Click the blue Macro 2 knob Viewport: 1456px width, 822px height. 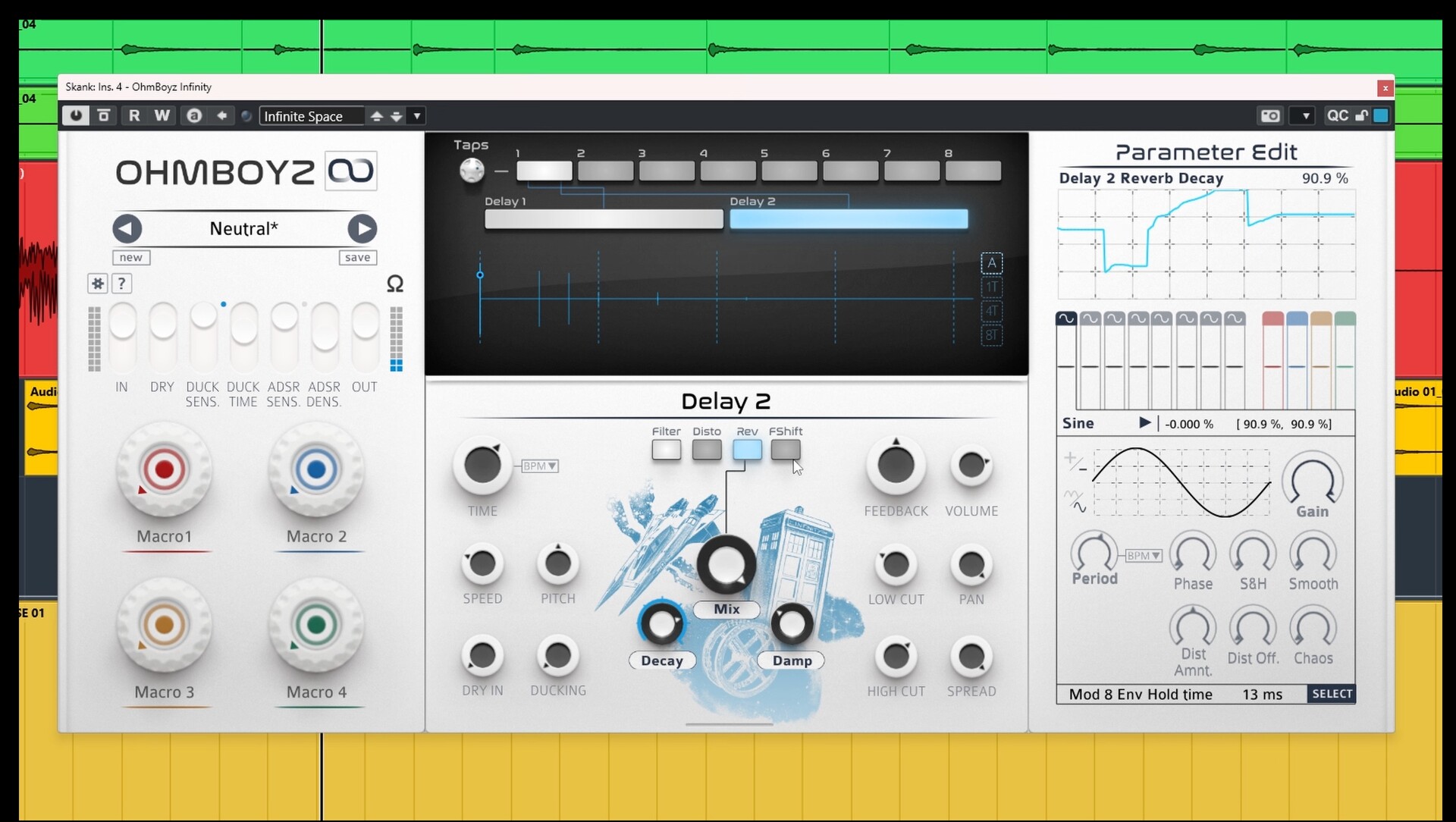pos(316,470)
